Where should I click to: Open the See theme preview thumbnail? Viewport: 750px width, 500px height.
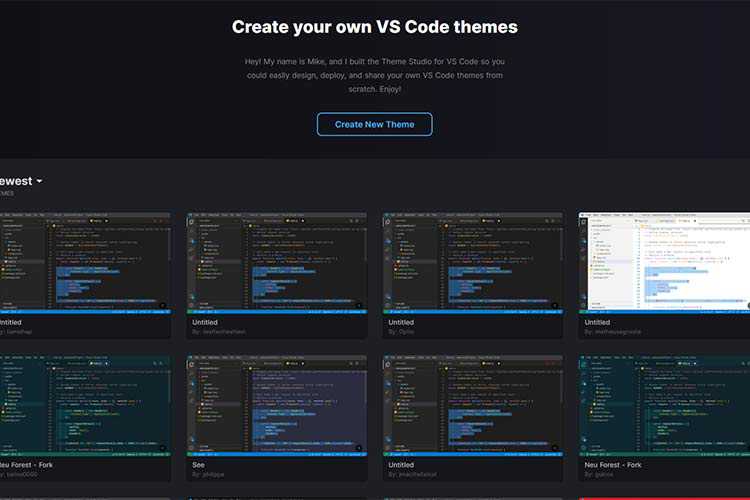coord(276,406)
